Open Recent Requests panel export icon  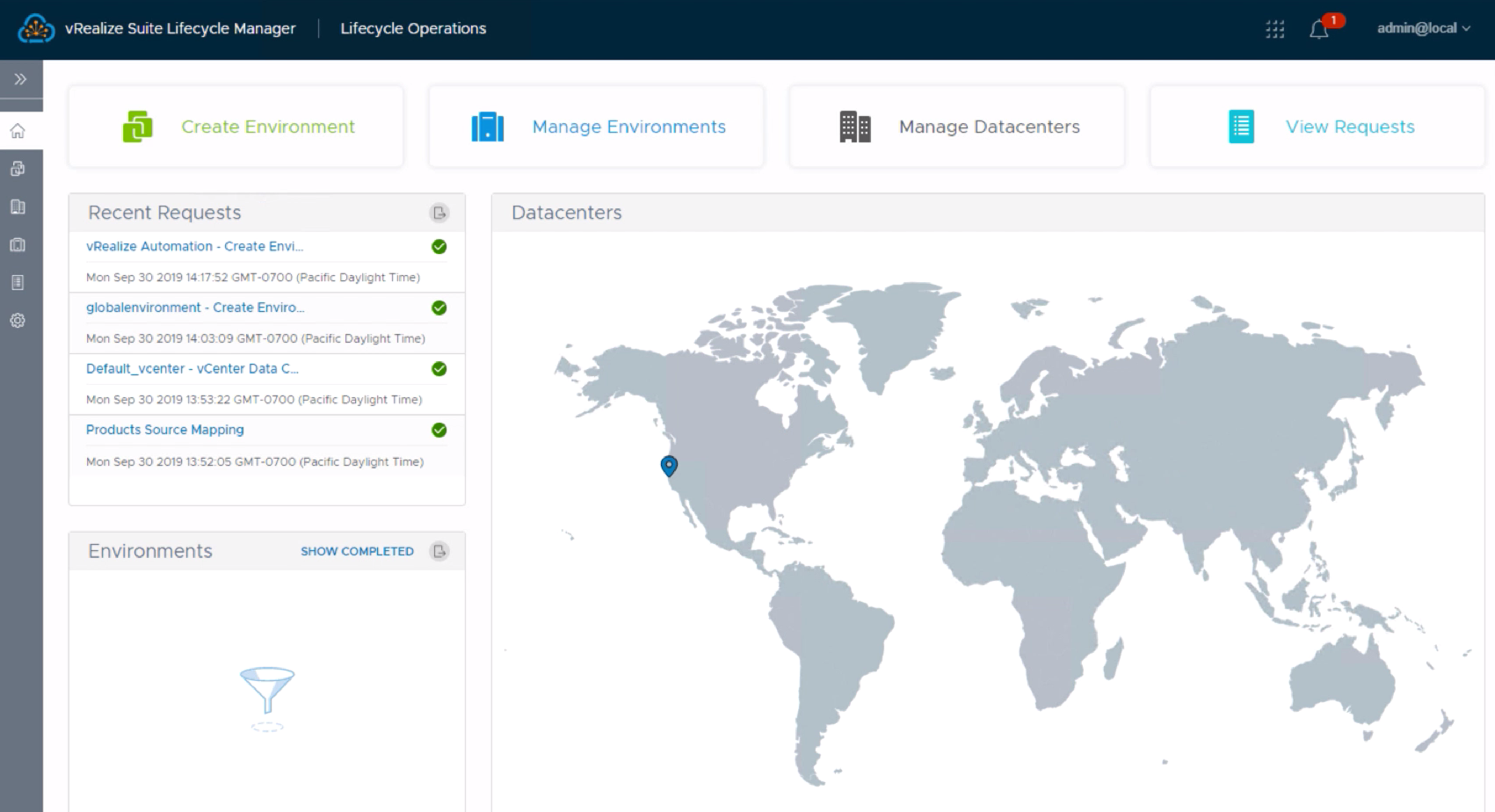[x=439, y=213]
